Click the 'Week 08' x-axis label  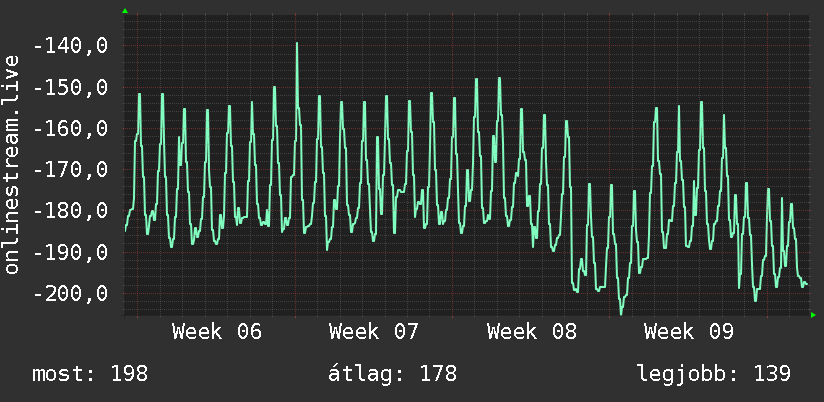click(x=531, y=332)
